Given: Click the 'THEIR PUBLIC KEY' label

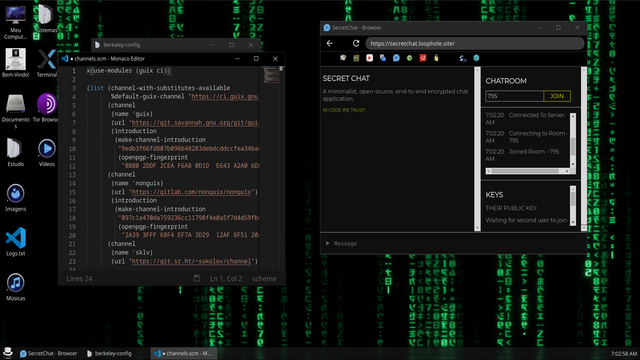Looking at the screenshot, I should (511, 208).
